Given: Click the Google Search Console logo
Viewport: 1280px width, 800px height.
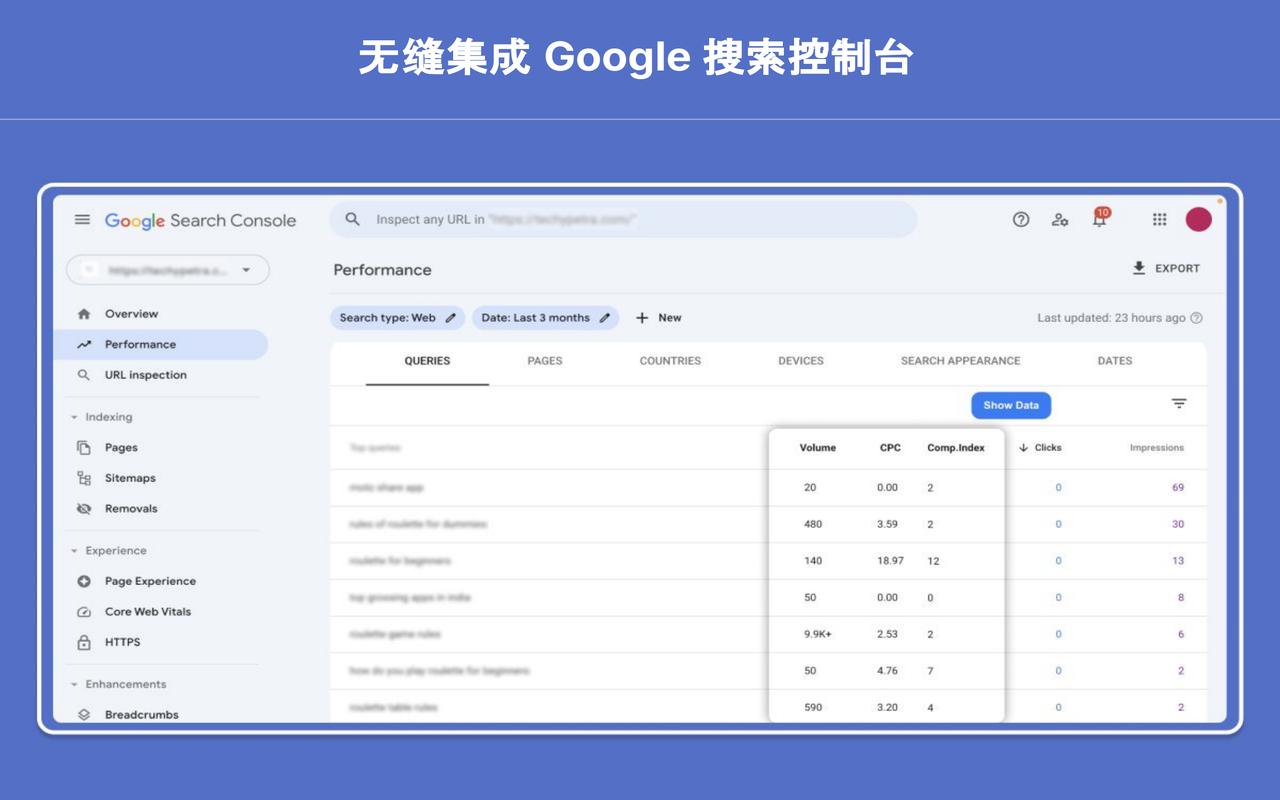Looking at the screenshot, I should 201,221.
